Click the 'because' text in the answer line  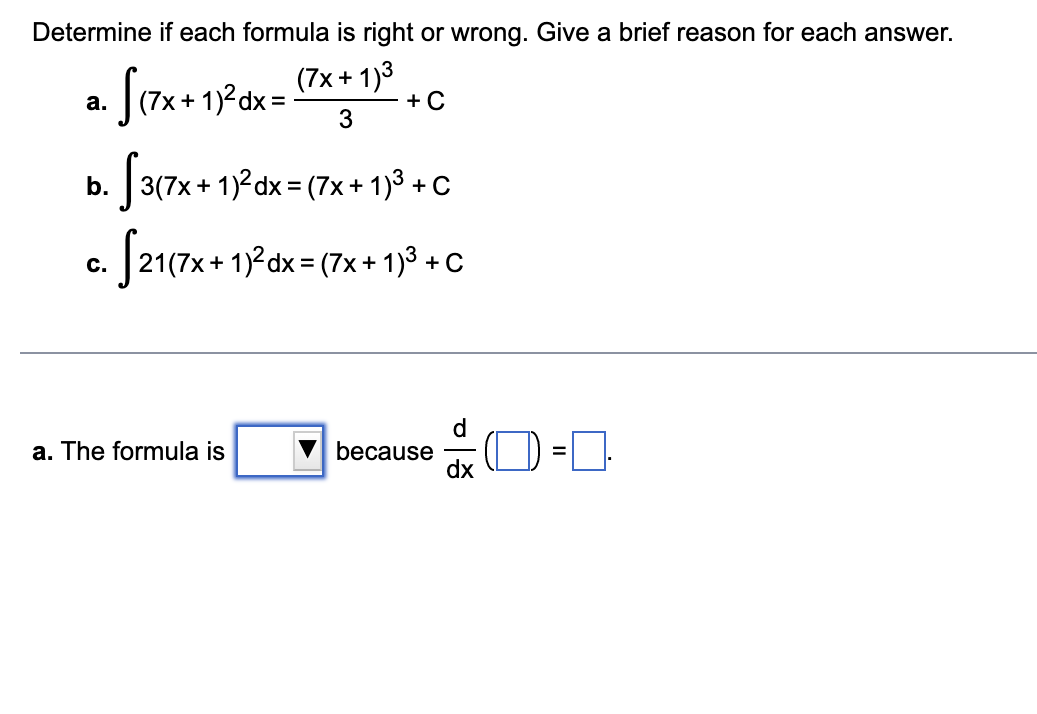pos(383,452)
